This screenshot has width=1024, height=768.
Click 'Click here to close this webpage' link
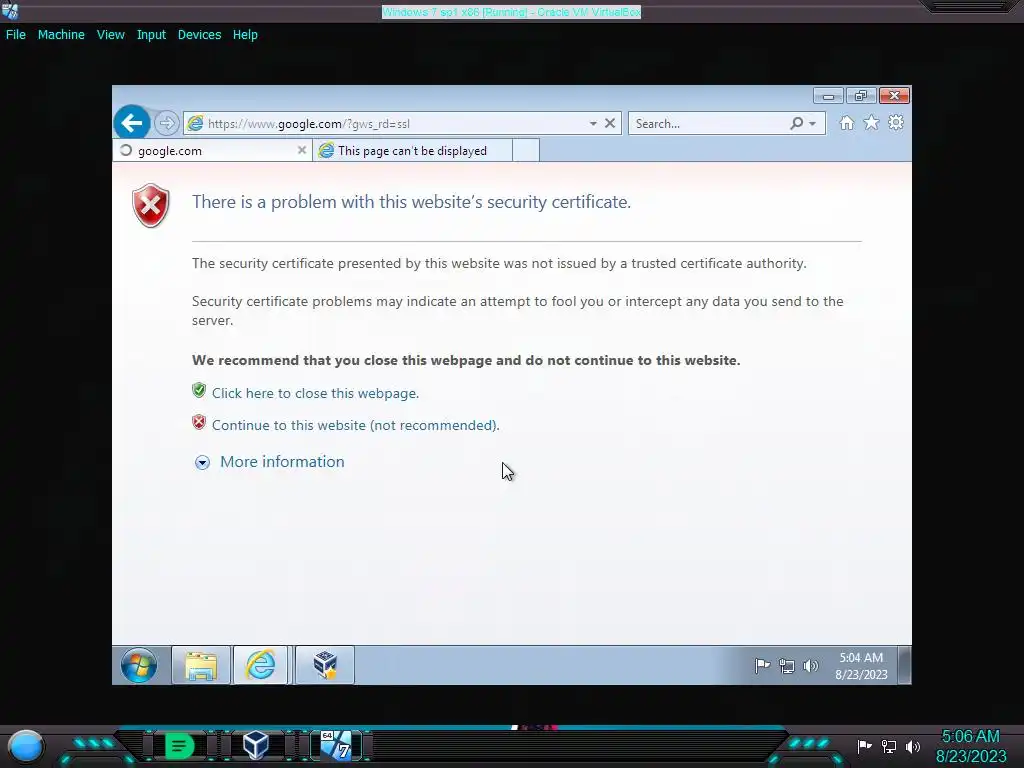click(x=315, y=393)
